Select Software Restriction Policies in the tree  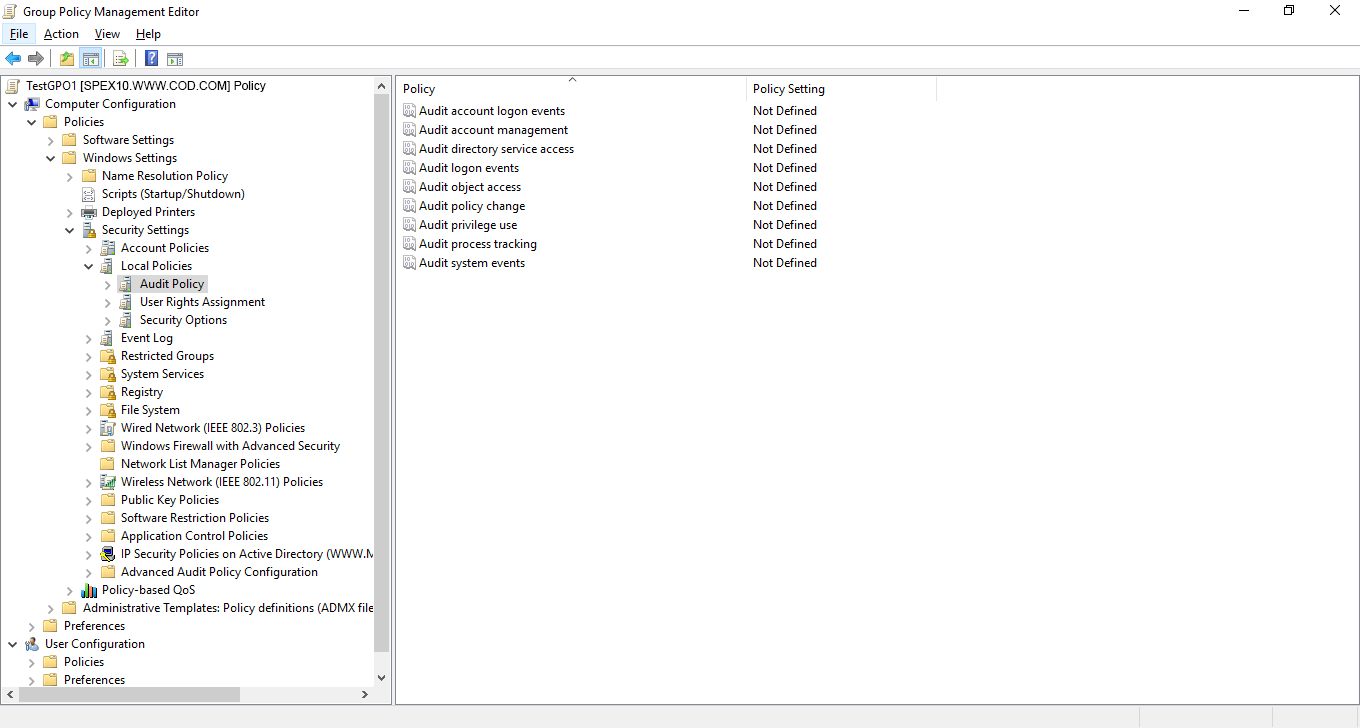pos(195,518)
